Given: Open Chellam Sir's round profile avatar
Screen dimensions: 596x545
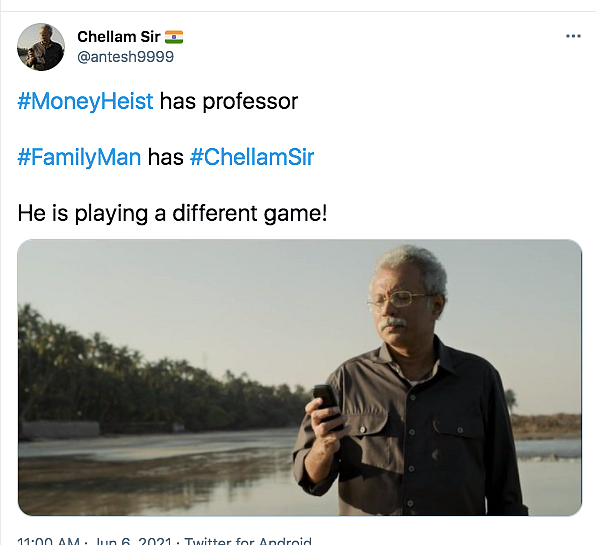Looking at the screenshot, I should 41,47.
